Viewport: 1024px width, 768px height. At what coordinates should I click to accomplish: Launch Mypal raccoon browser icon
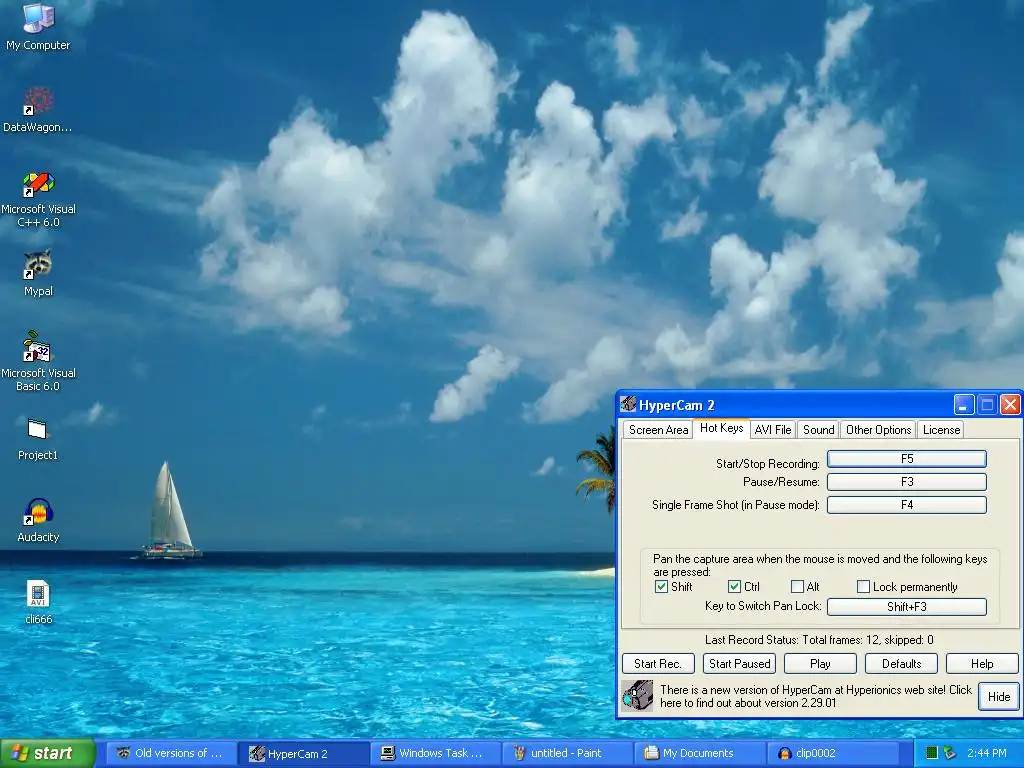(x=38, y=264)
